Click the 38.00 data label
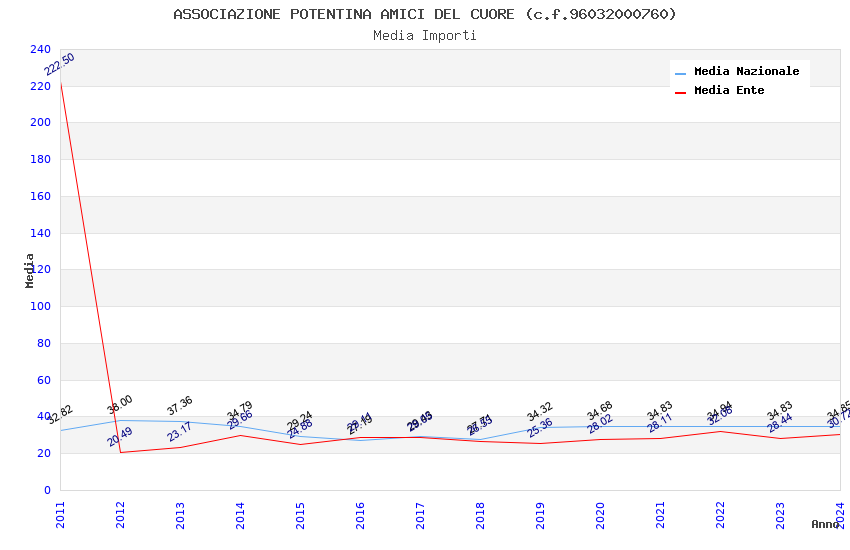Image resolution: width=850 pixels, height=550 pixels. 120,405
